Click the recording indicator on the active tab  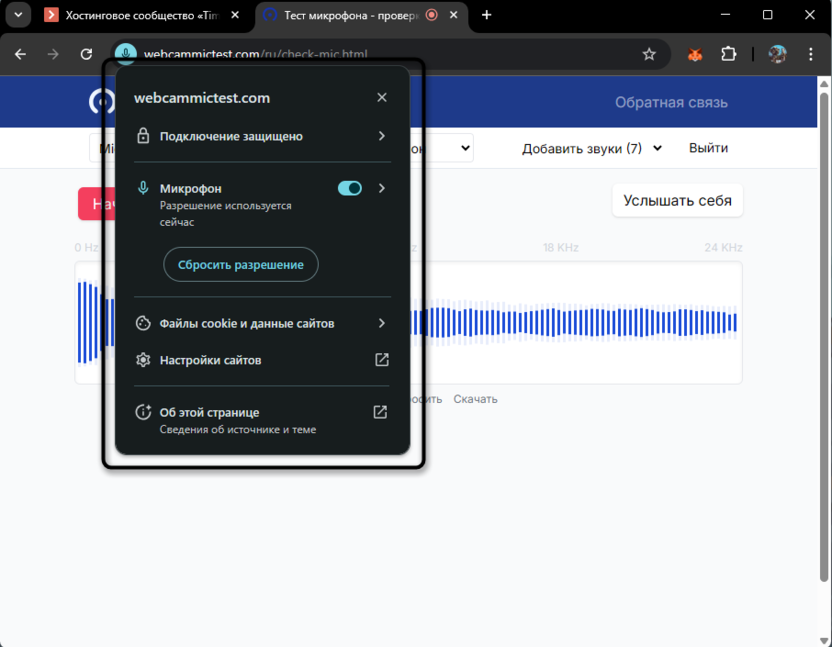click(431, 15)
